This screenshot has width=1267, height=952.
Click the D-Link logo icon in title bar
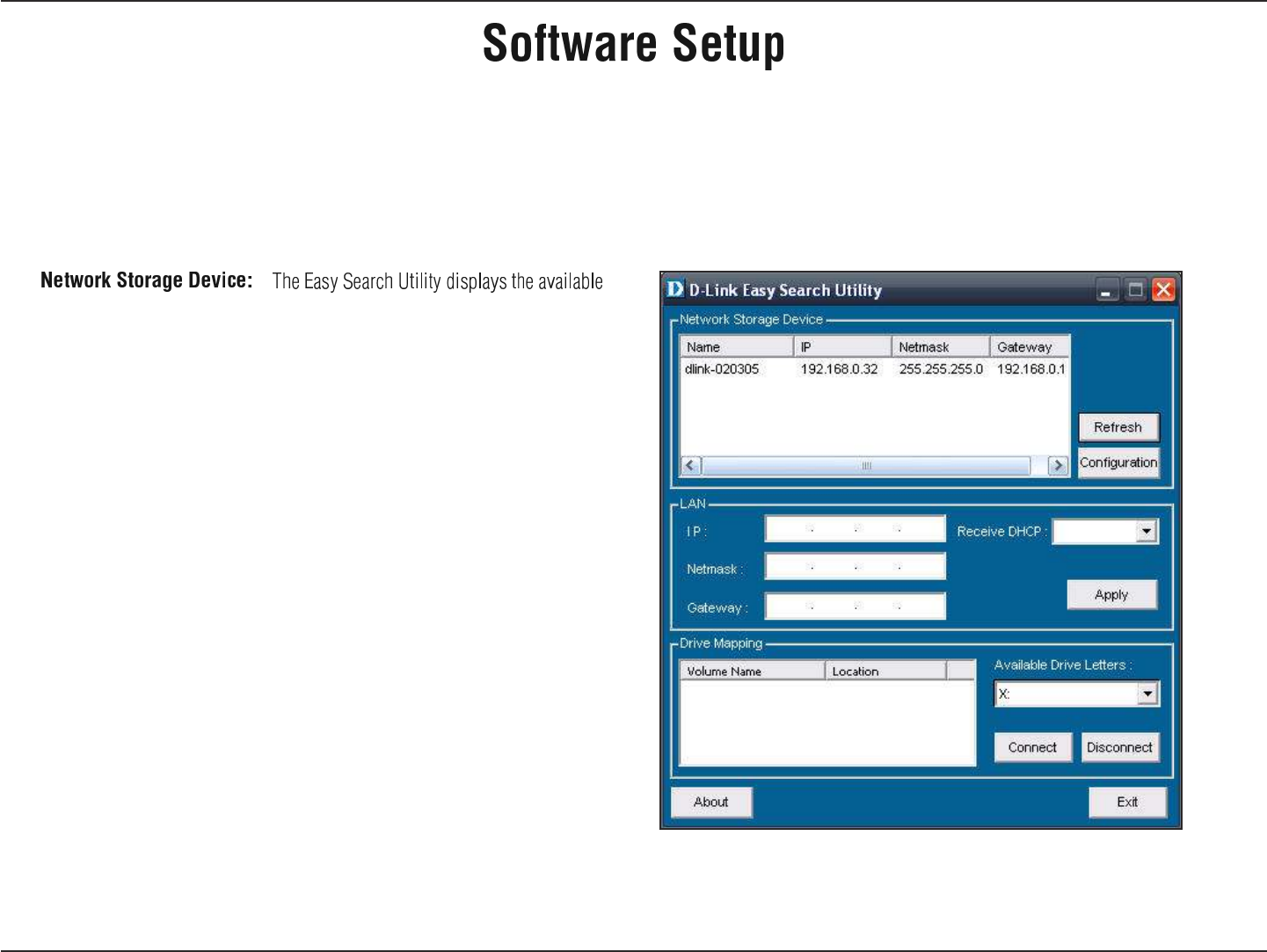click(x=675, y=289)
